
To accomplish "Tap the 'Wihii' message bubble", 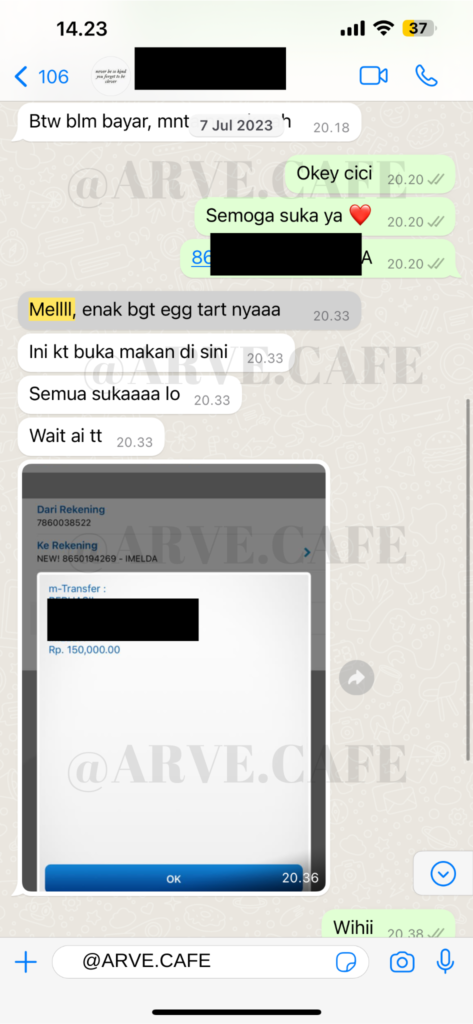I will click(389, 927).
